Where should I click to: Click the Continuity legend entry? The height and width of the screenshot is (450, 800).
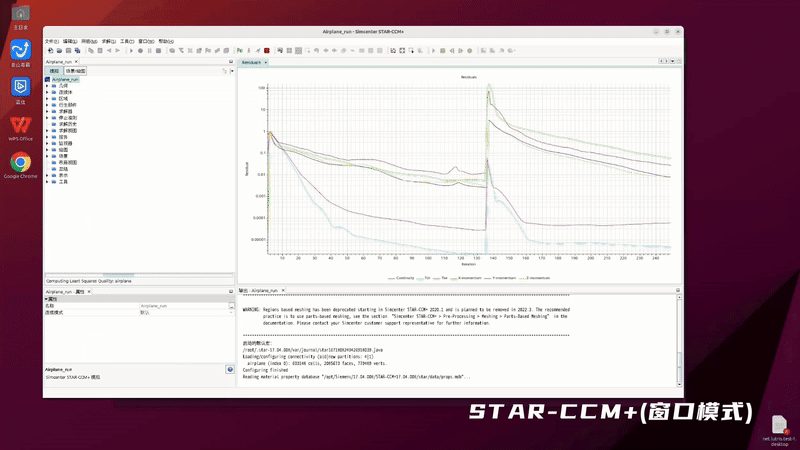coord(401,278)
